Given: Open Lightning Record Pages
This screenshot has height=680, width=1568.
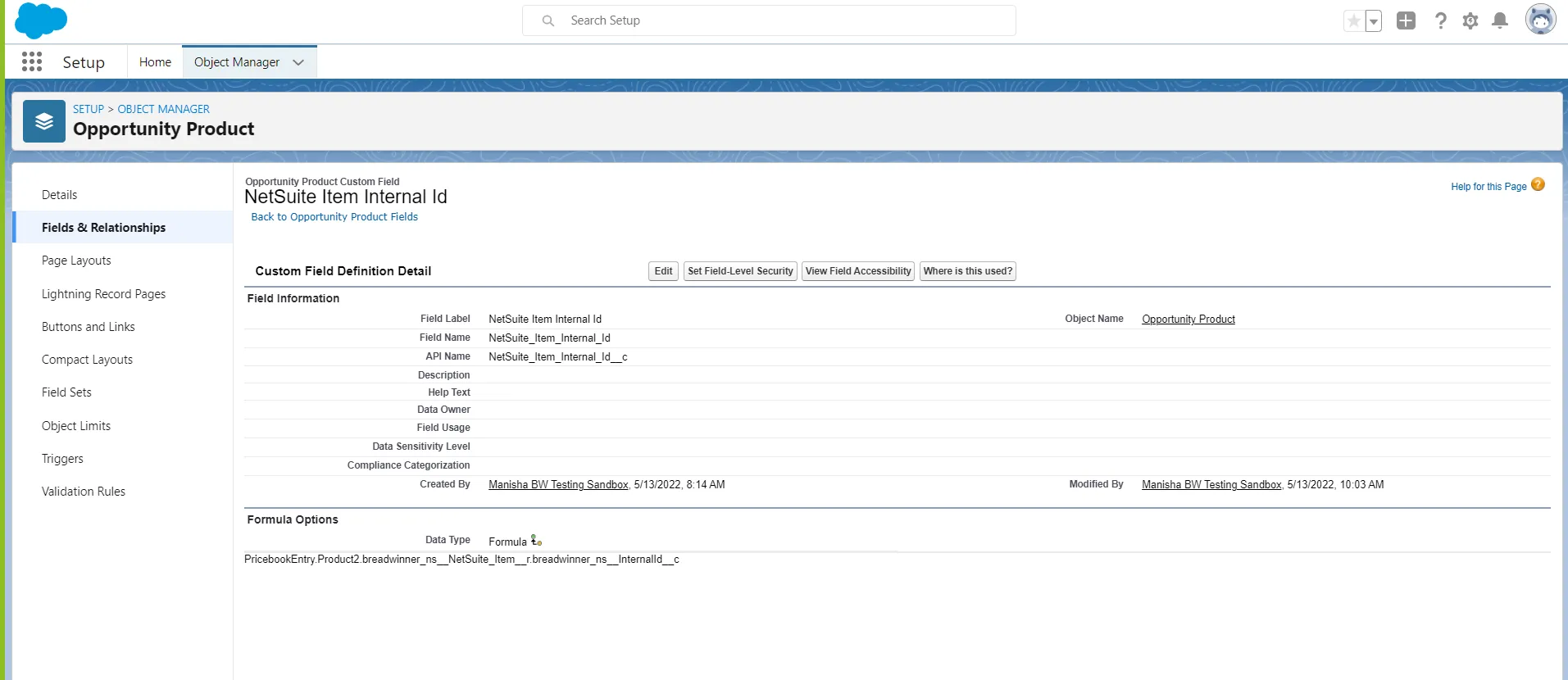Looking at the screenshot, I should click(104, 294).
